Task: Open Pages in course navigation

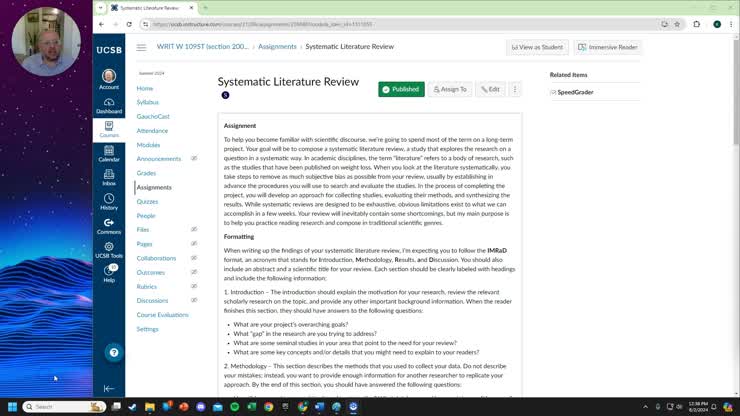Action: (144, 244)
